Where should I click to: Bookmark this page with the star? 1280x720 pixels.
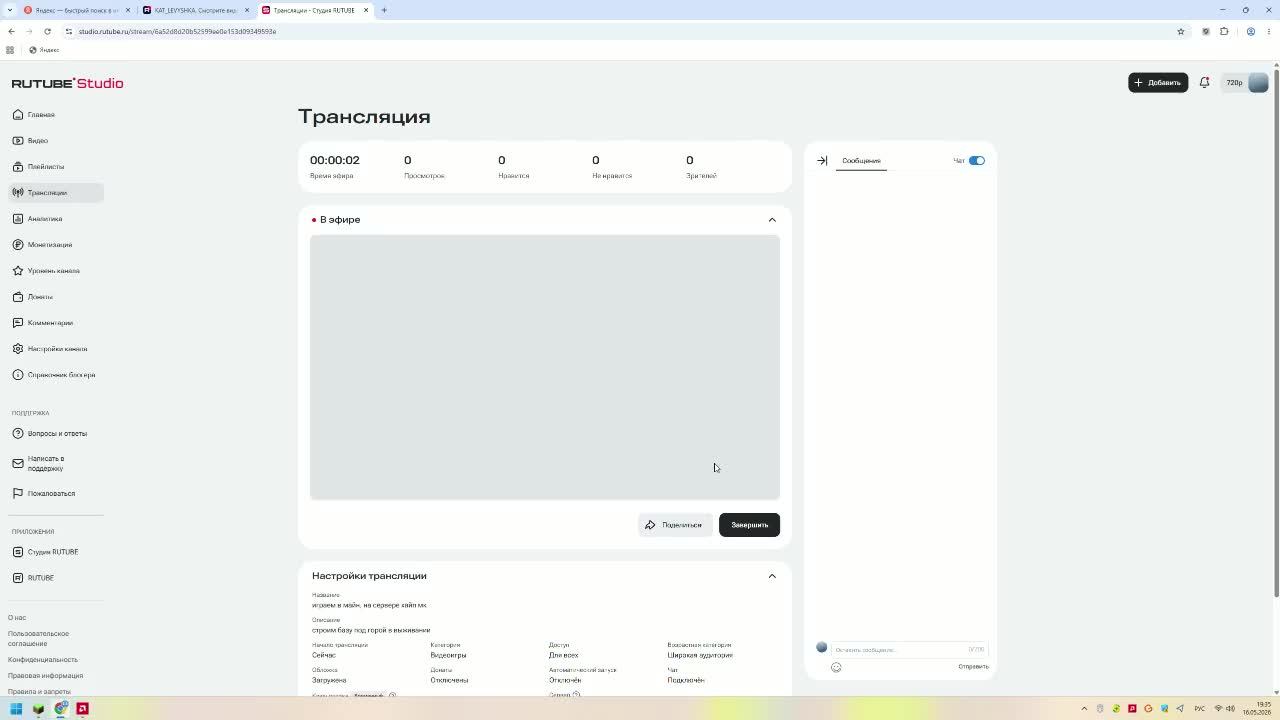(x=1180, y=31)
